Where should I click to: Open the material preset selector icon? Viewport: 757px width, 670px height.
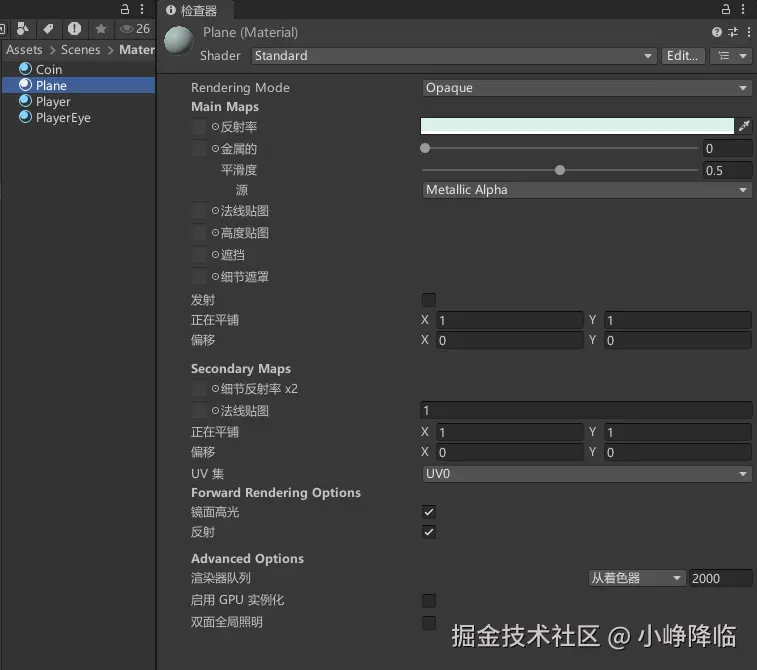click(x=732, y=33)
